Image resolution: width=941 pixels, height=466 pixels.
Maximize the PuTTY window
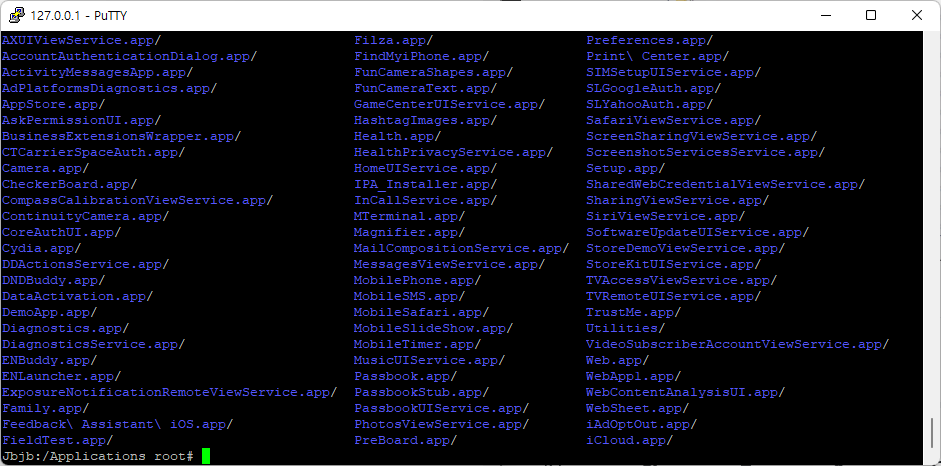click(871, 15)
